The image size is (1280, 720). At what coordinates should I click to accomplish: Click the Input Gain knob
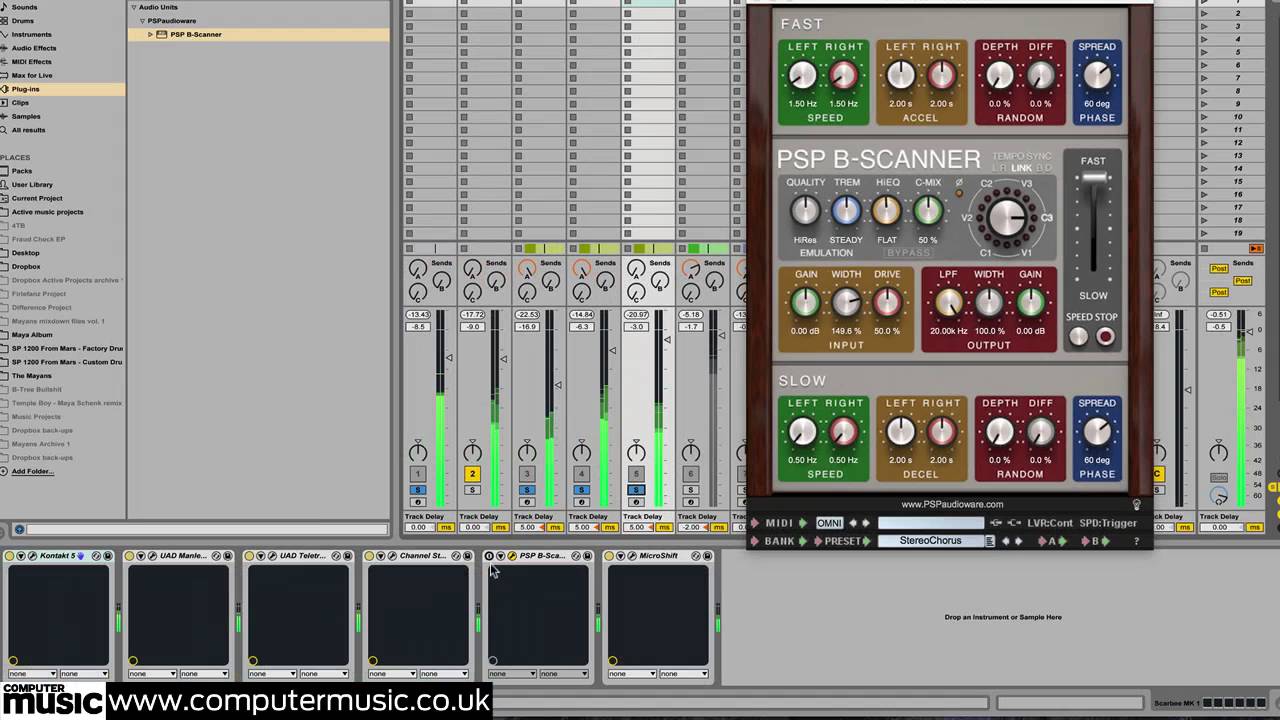coord(805,302)
